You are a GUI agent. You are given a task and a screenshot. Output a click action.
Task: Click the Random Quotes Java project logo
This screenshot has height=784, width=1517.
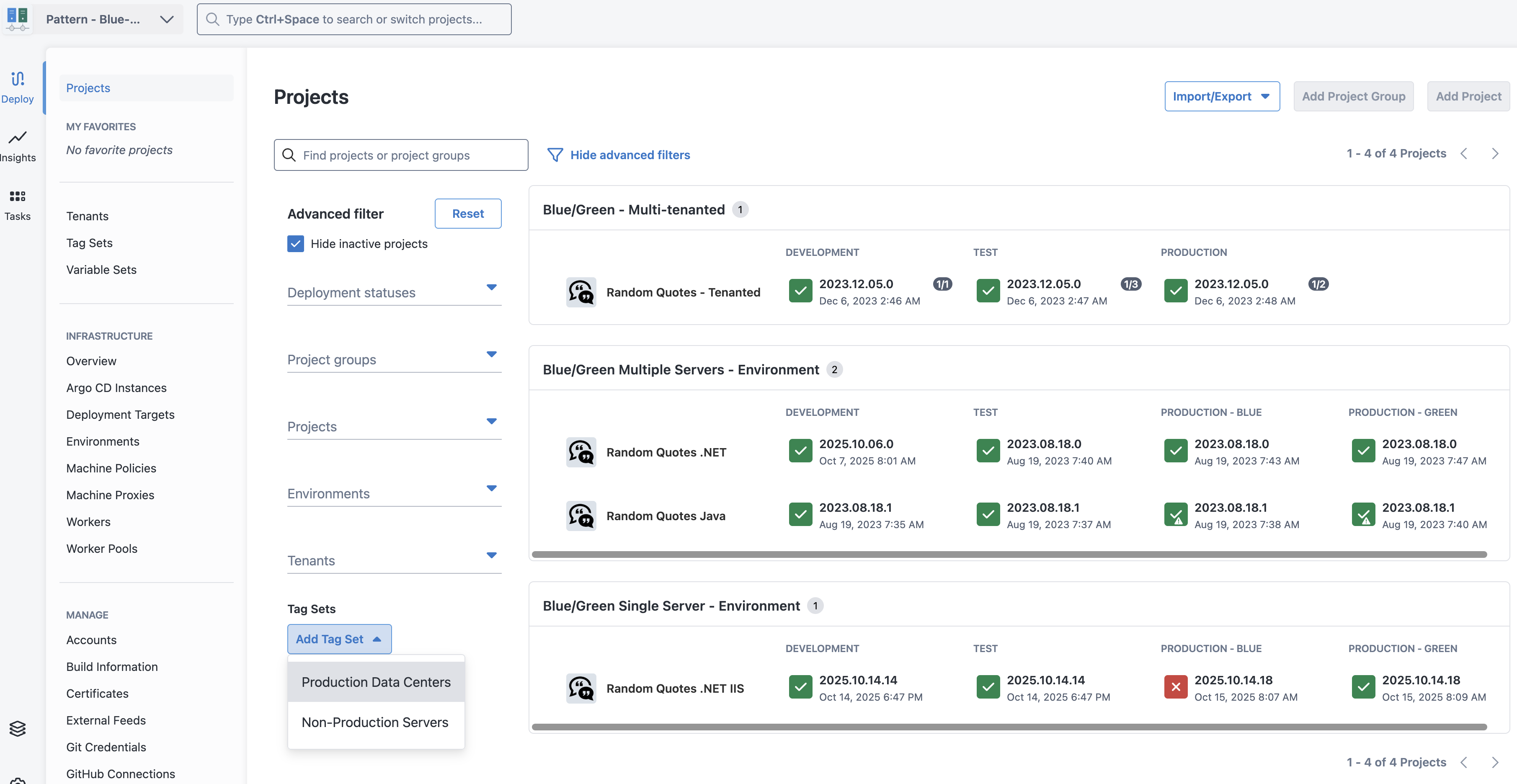pos(580,516)
